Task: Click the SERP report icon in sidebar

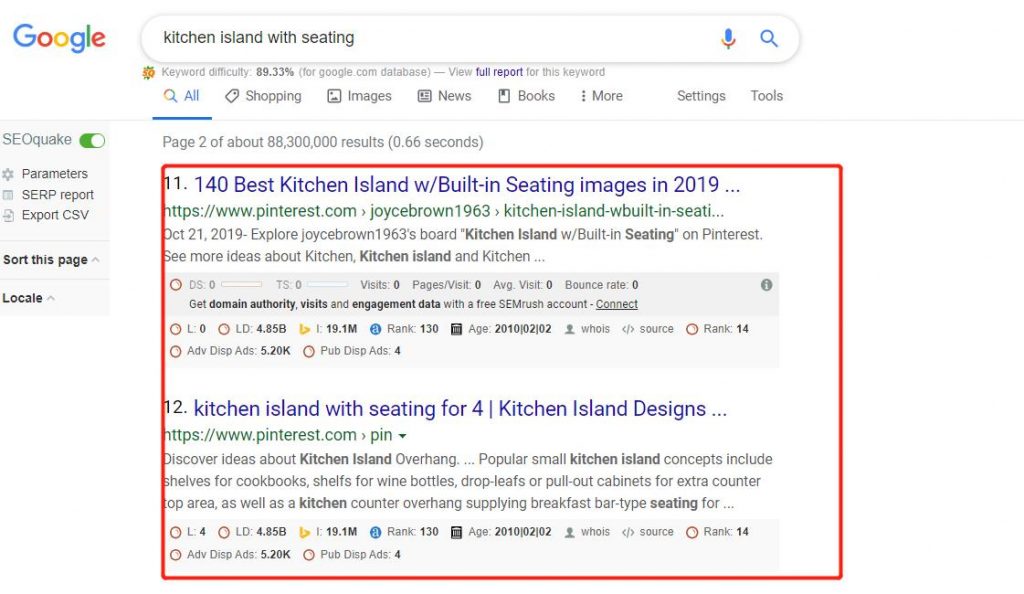Action: click(x=8, y=195)
